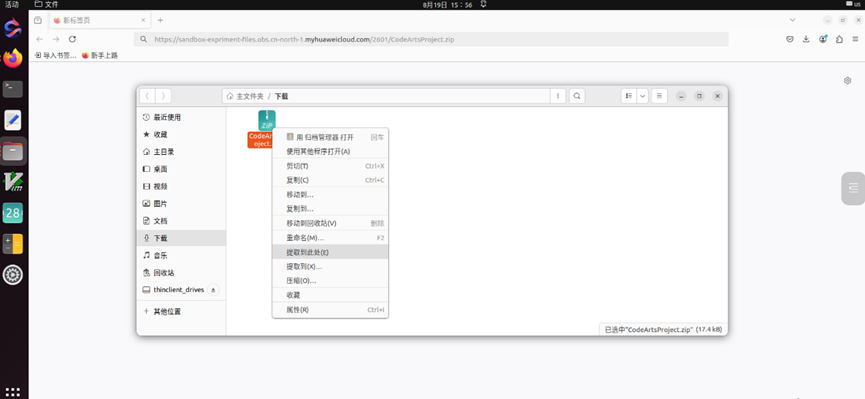Open file manager search
Screen dimensions: 865x399
click(x=576, y=96)
